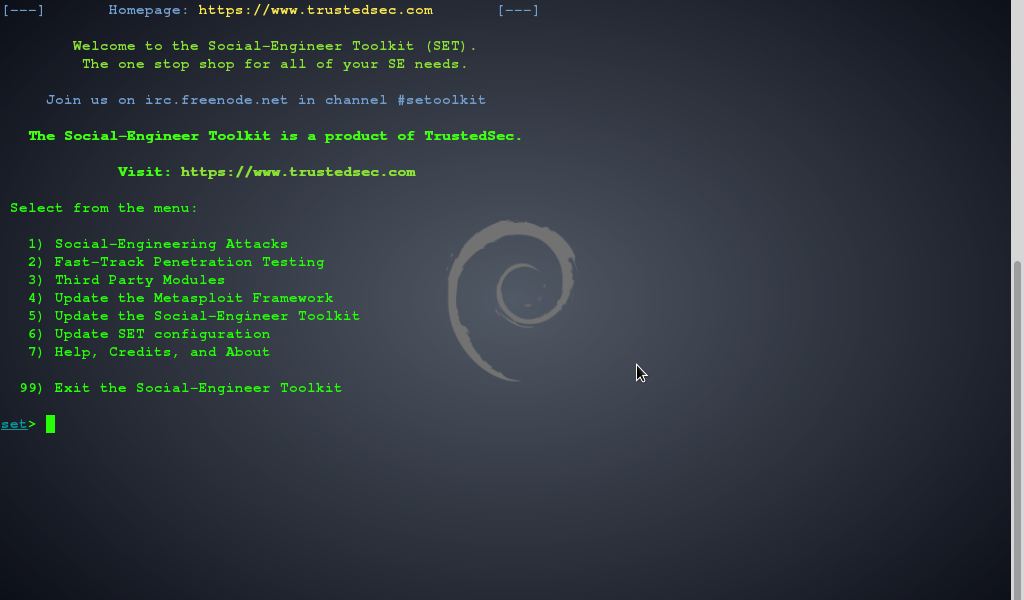Select option 2) Fast-Track Penetration Testing
Screen dimensions: 1024x600
pyautogui.click(x=176, y=262)
